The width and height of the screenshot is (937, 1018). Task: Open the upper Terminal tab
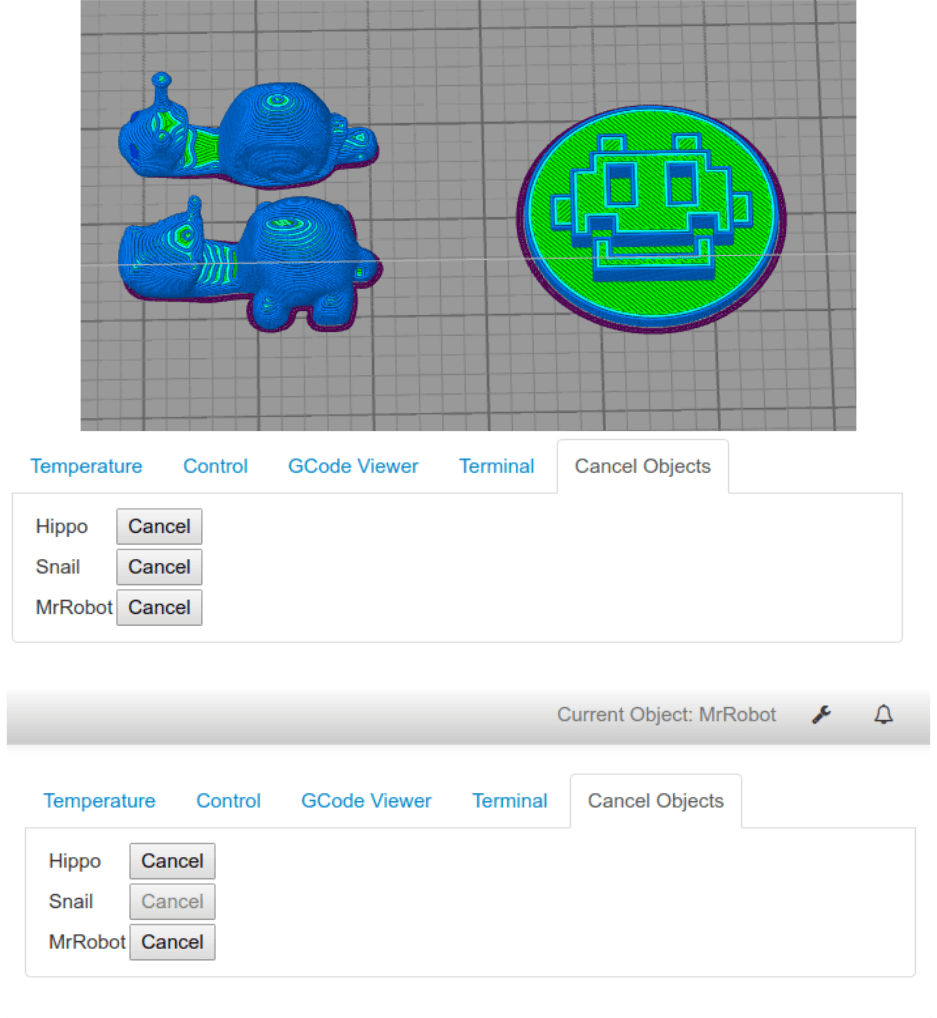tap(497, 466)
